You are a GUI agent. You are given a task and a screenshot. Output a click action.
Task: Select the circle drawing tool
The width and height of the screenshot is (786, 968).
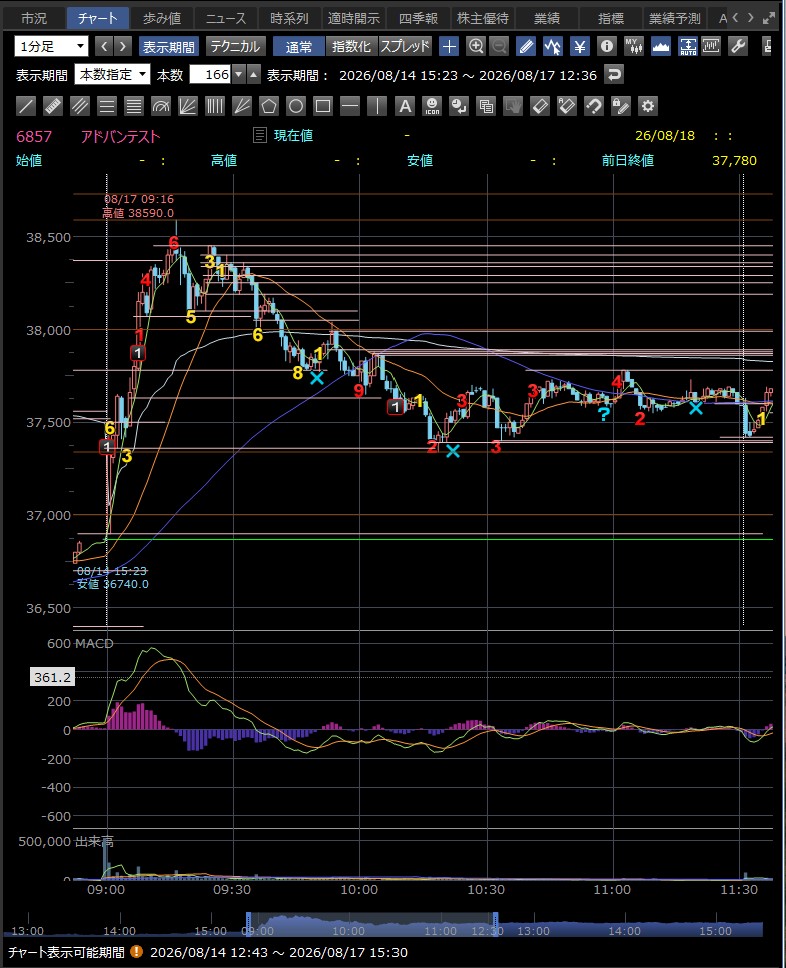pos(296,106)
